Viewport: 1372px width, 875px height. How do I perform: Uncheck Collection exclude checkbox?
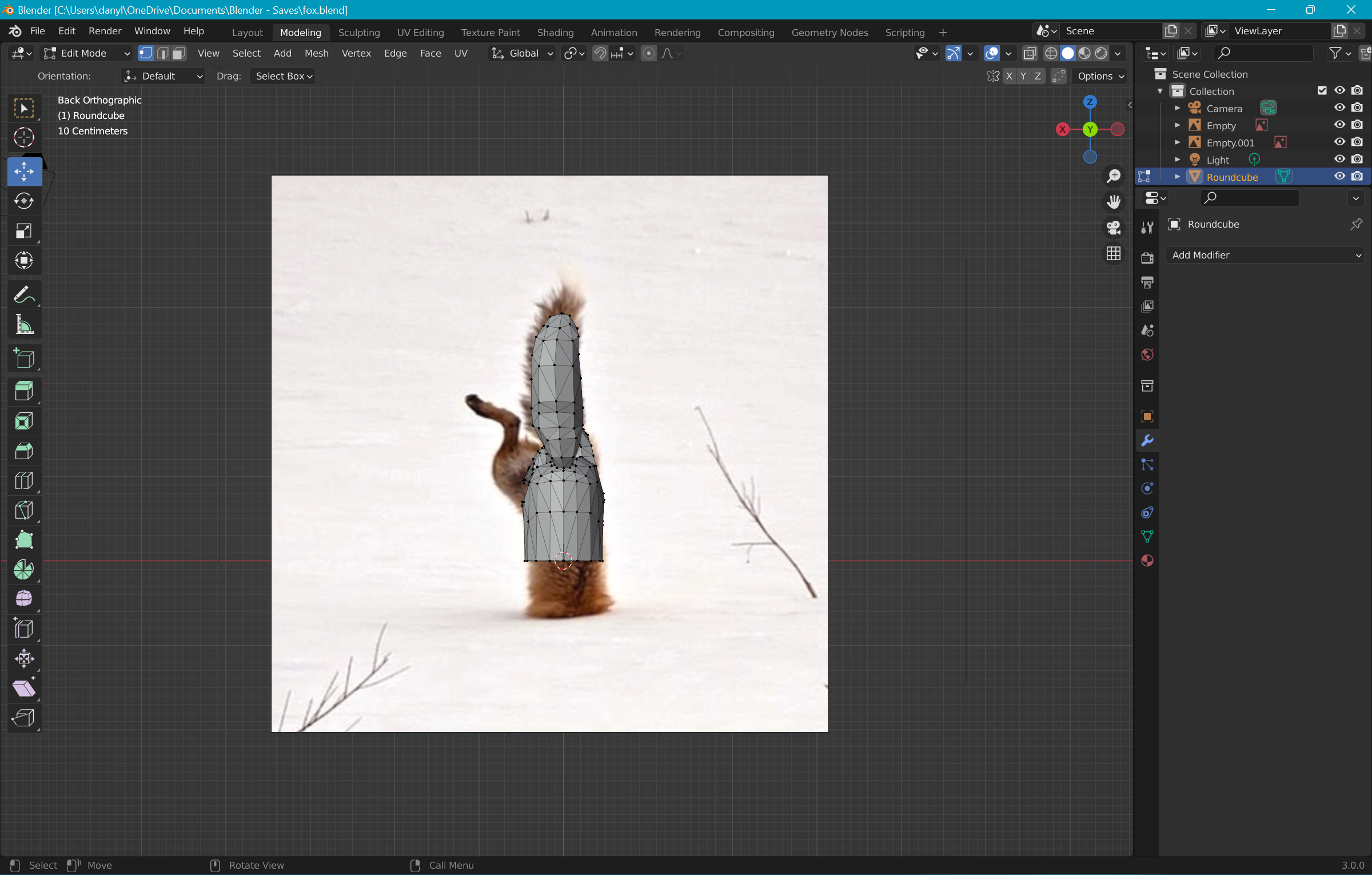coord(1322,90)
